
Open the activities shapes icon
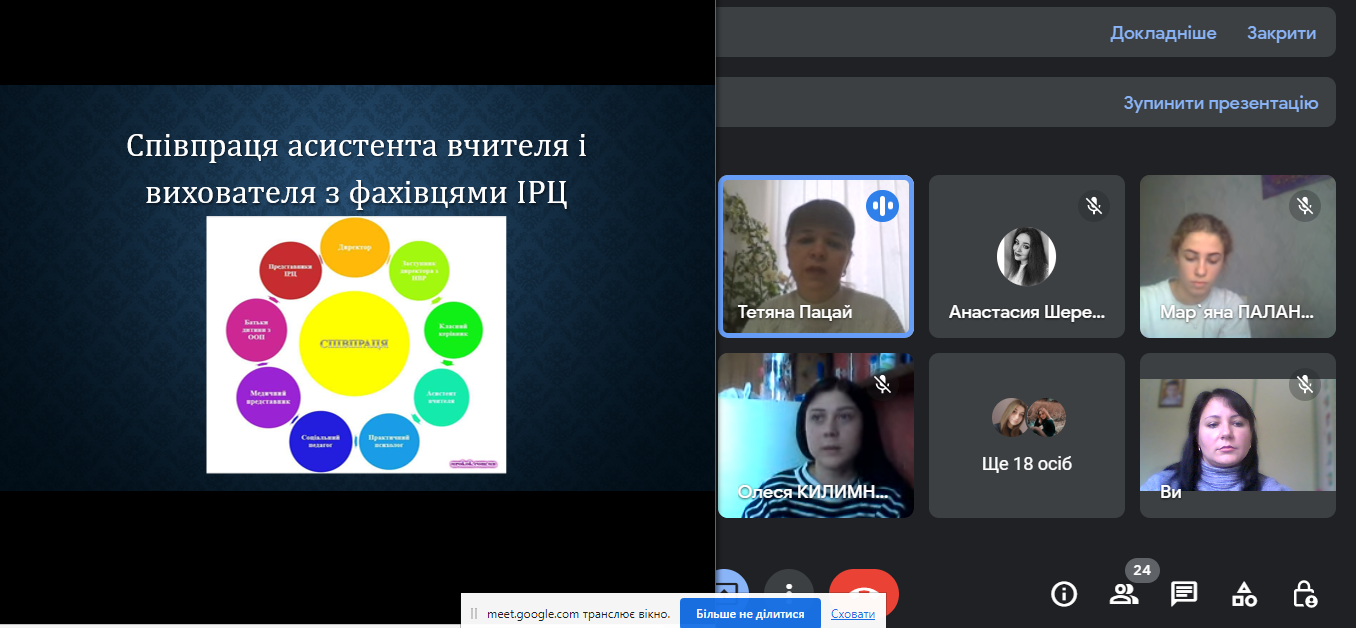(x=1244, y=594)
